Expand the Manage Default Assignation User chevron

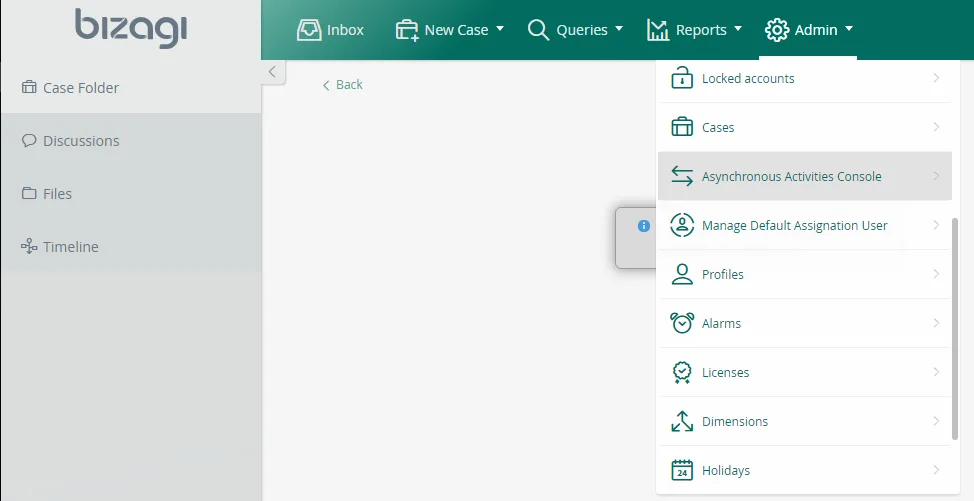(x=936, y=225)
